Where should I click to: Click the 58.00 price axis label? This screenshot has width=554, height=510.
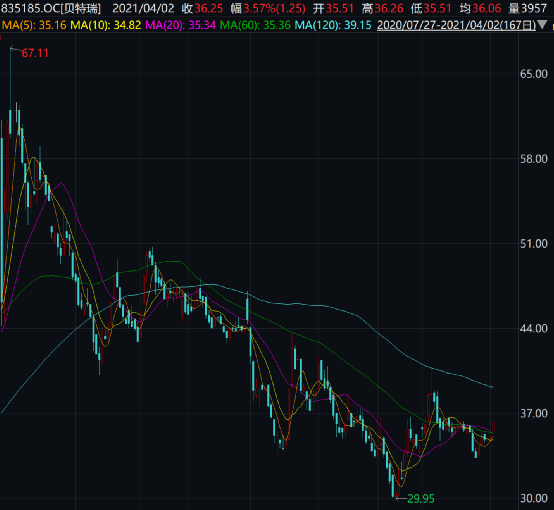click(x=534, y=159)
